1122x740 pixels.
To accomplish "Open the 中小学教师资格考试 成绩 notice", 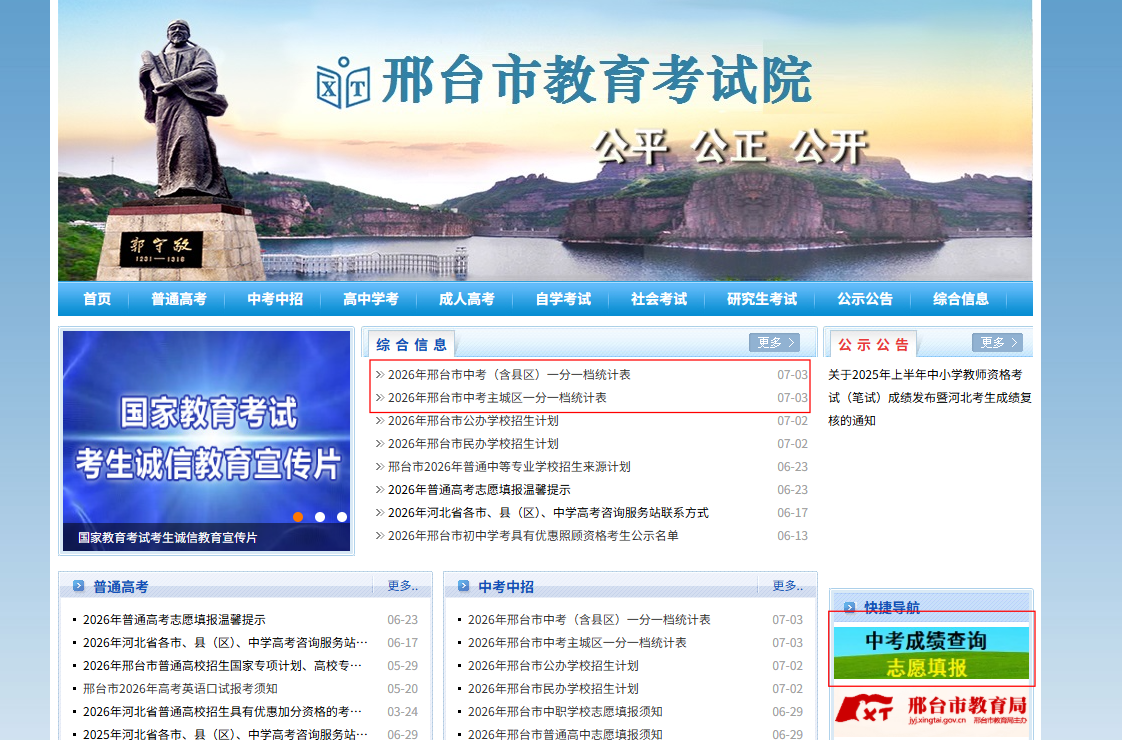I will tap(930, 398).
